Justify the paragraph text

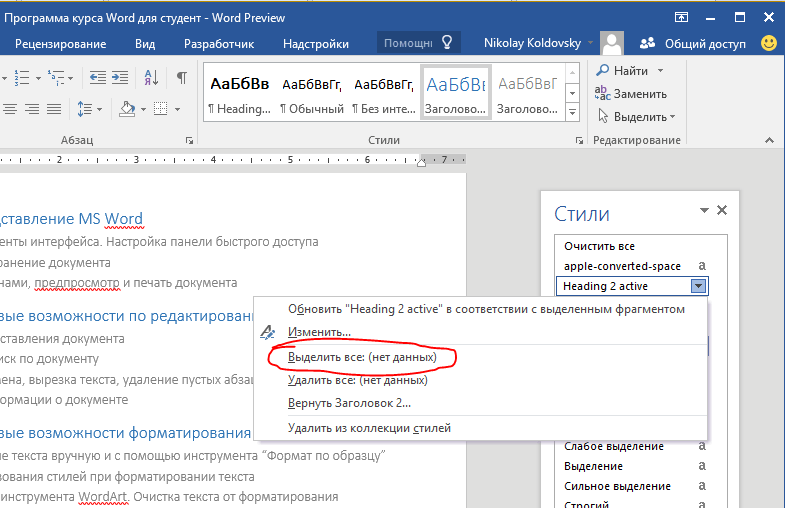click(54, 109)
